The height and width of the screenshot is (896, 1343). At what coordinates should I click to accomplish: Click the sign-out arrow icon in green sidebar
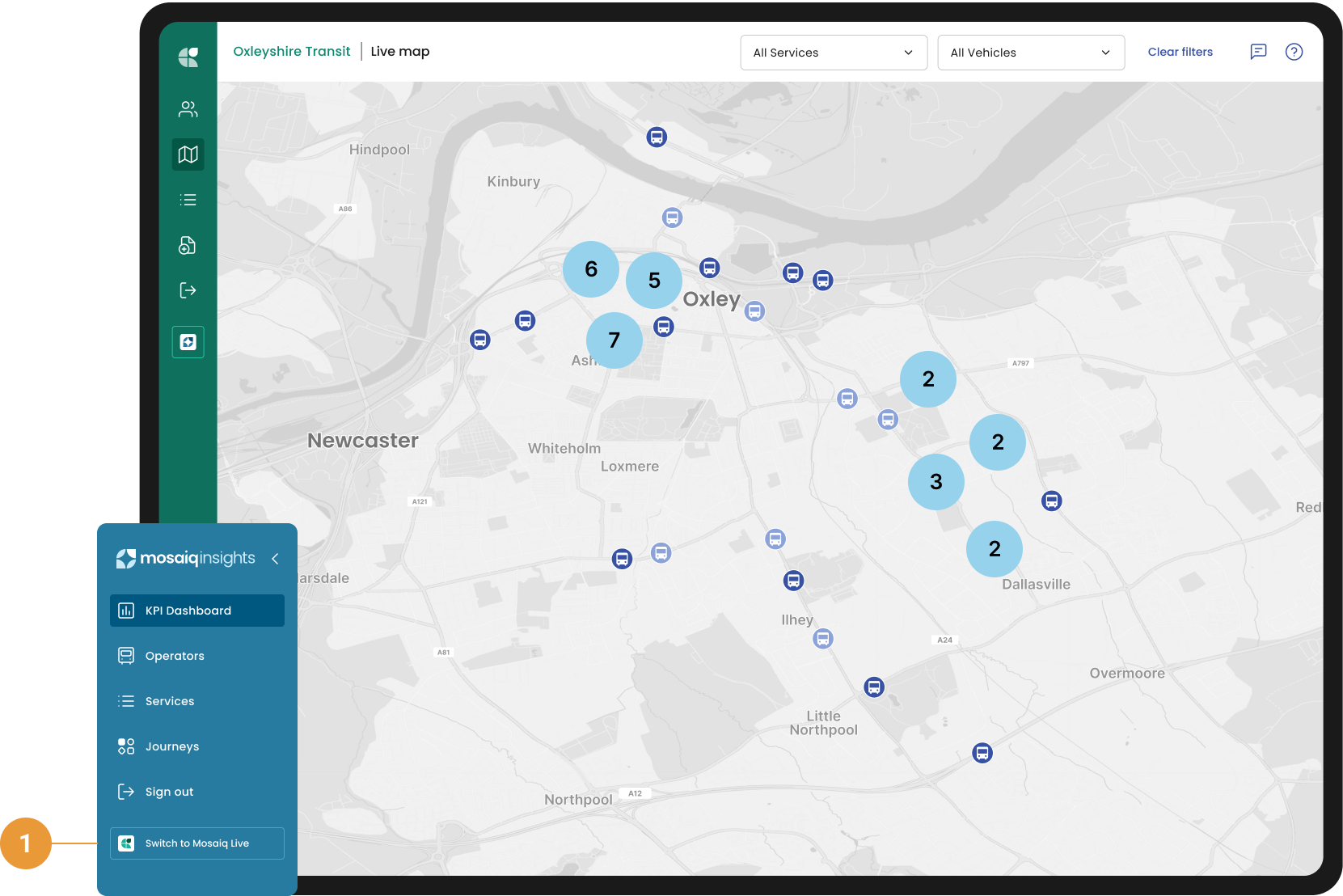[x=188, y=290]
